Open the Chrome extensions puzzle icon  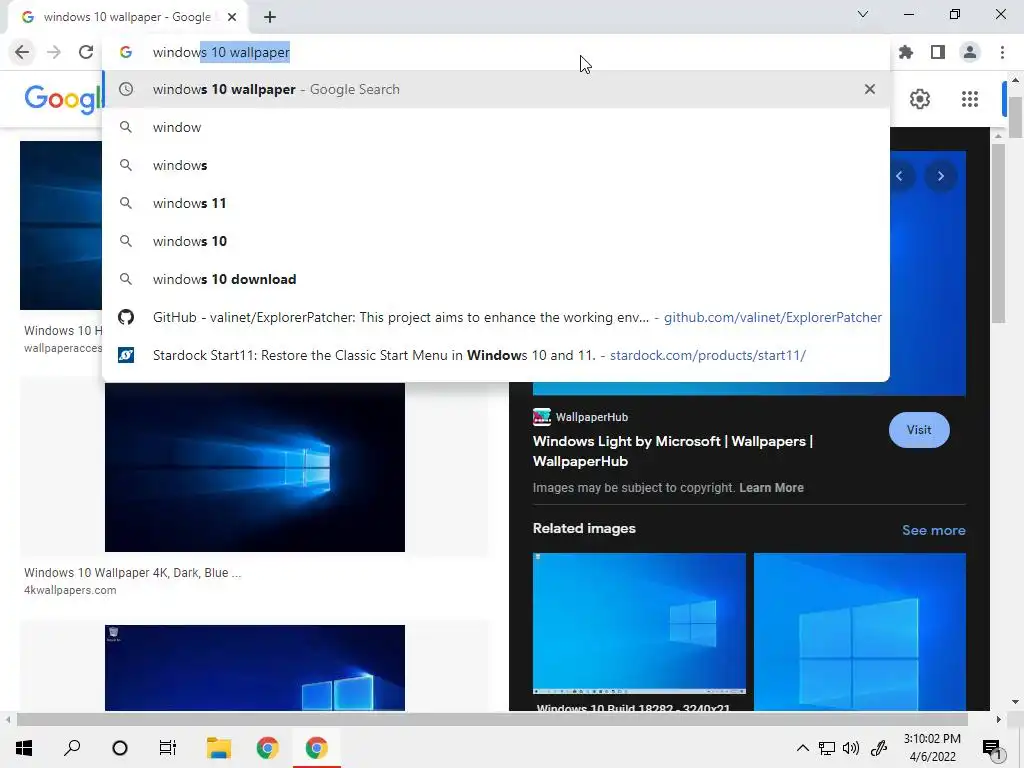point(906,52)
